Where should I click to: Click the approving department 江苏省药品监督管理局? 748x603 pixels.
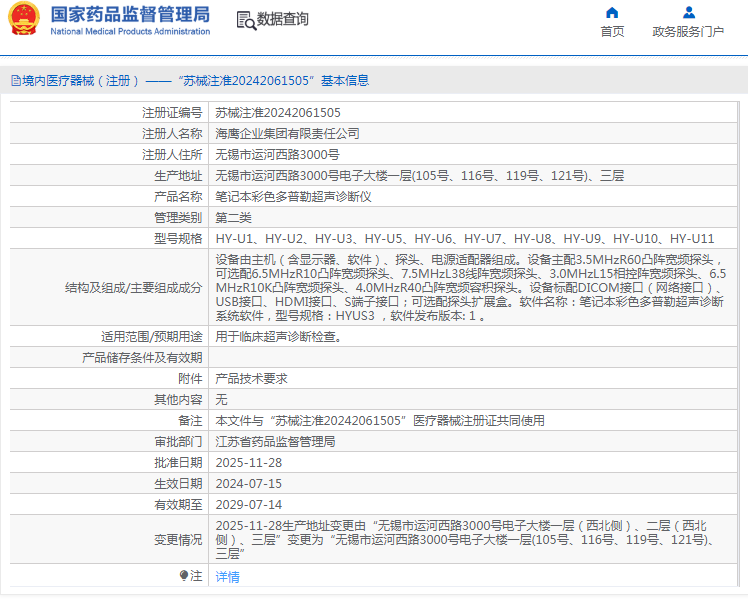[276, 441]
